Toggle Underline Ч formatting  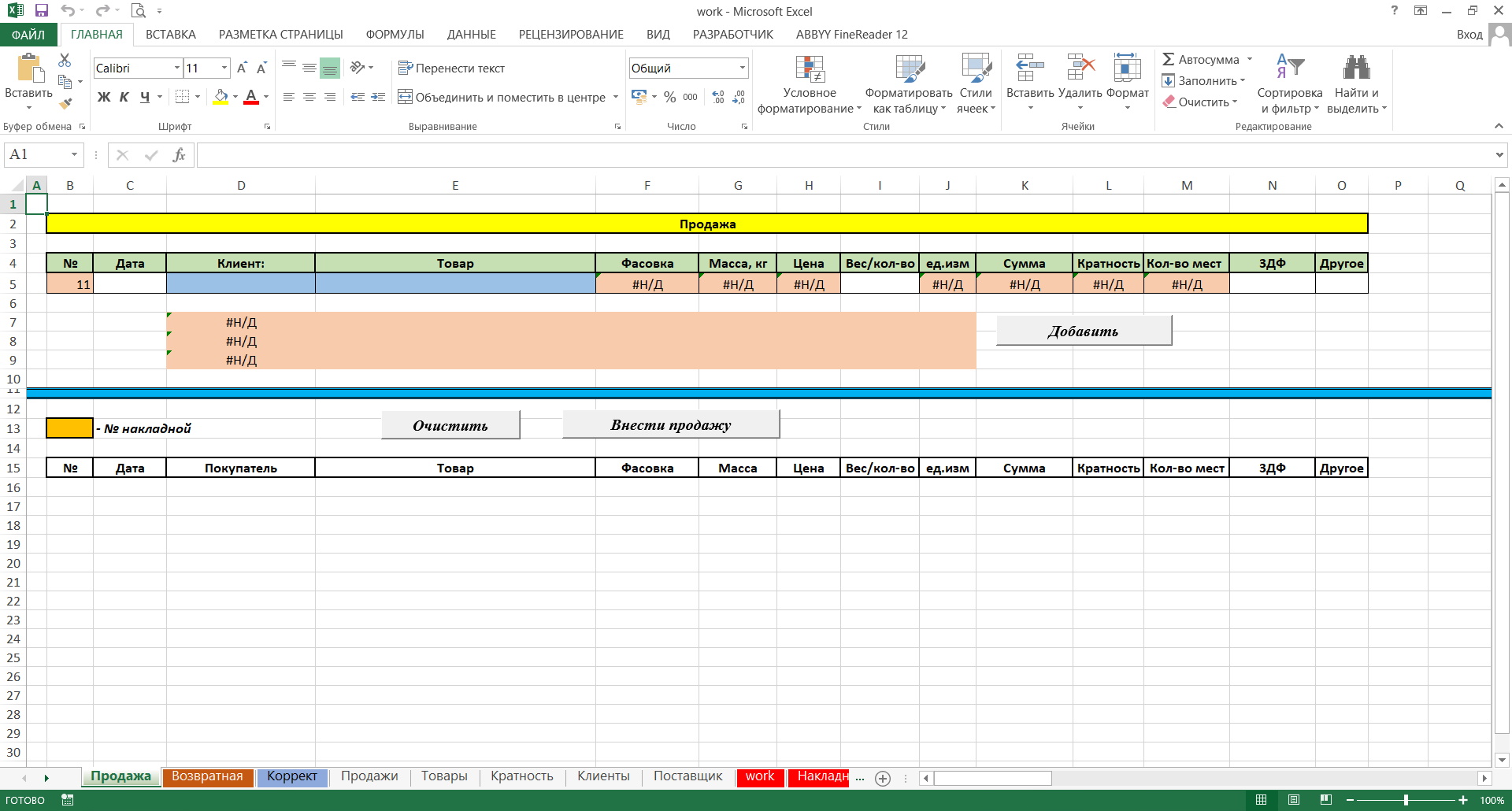click(145, 97)
